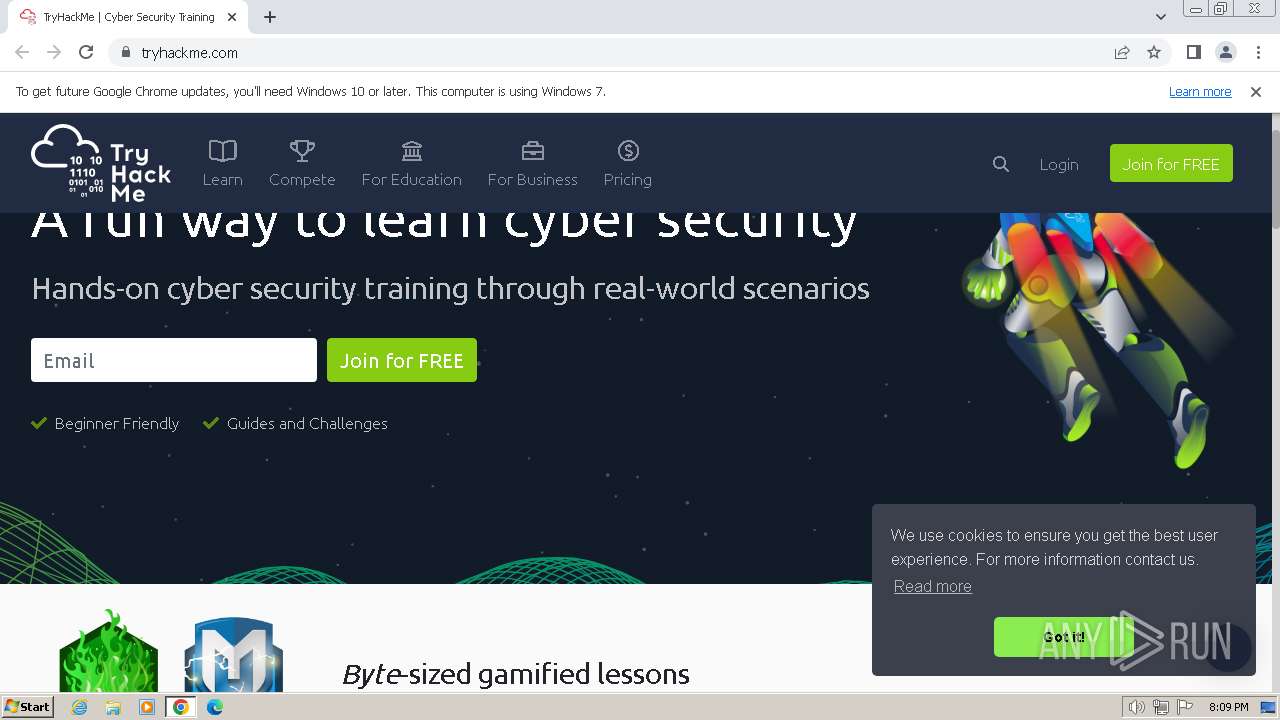Click the browser forward arrow
This screenshot has width=1280, height=720.
54,52
